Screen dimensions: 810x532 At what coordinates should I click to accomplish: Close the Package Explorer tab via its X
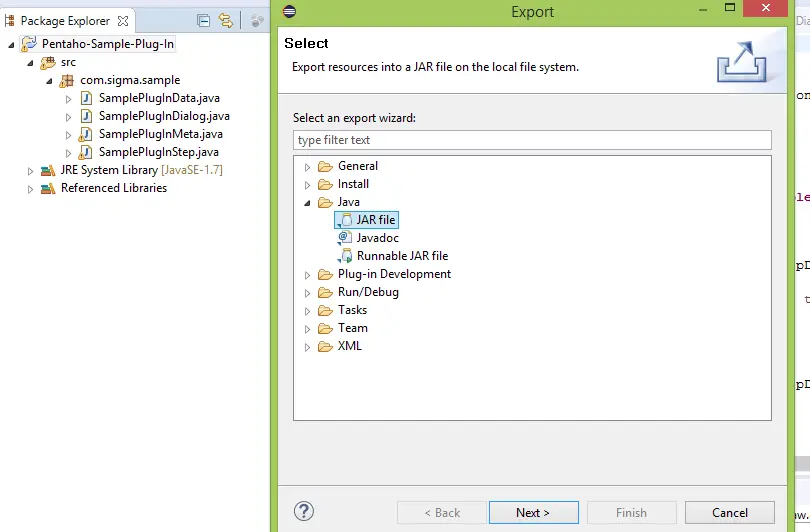(x=123, y=21)
